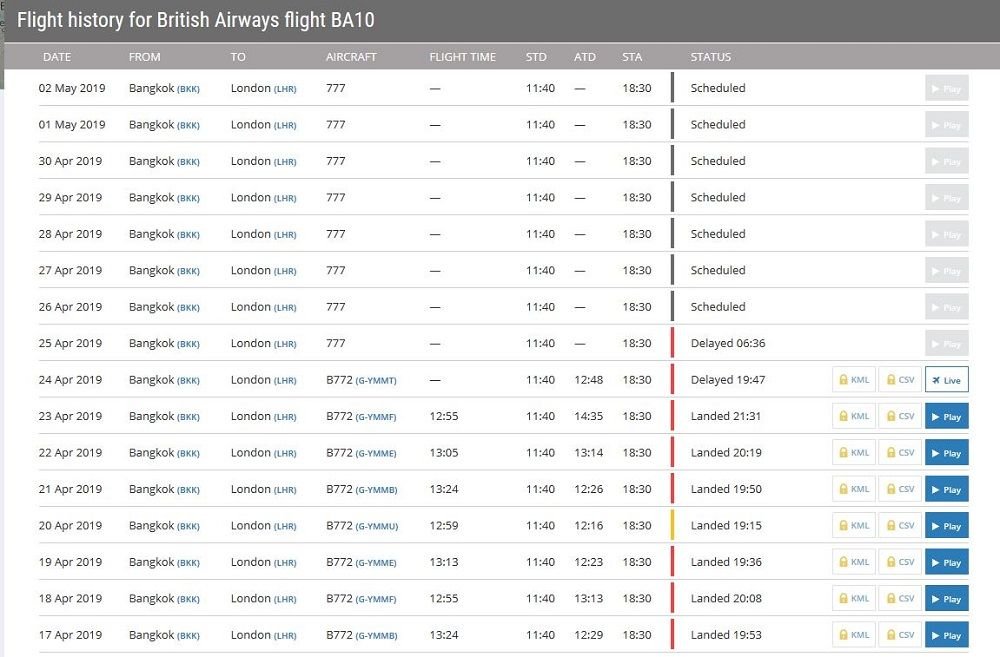Click the DATE column header

pos(57,57)
